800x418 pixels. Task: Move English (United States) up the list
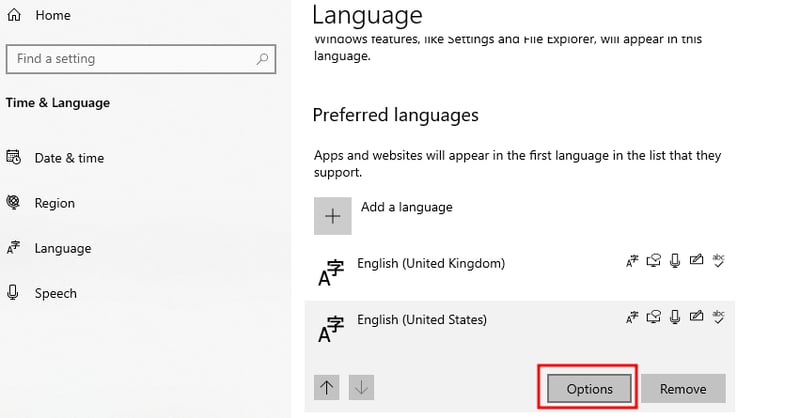327,387
